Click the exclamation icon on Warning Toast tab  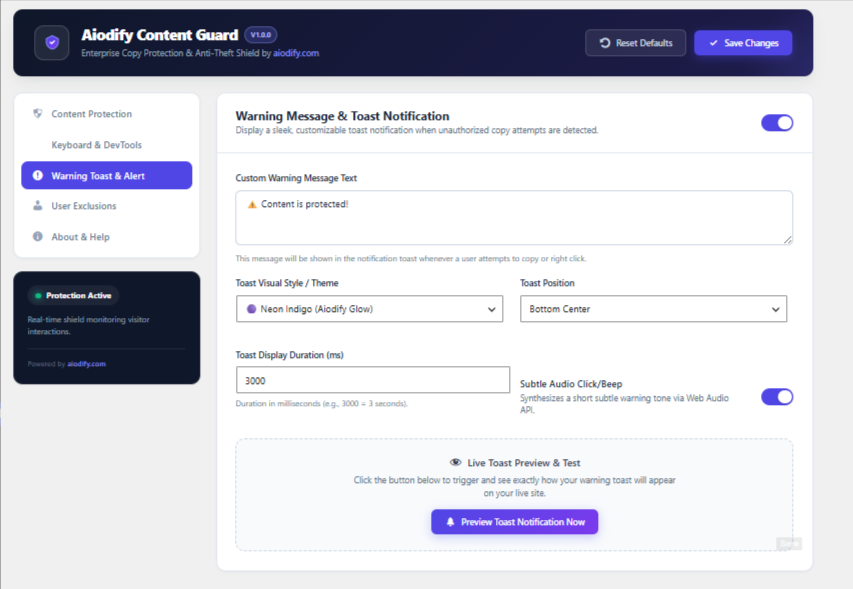click(38, 175)
